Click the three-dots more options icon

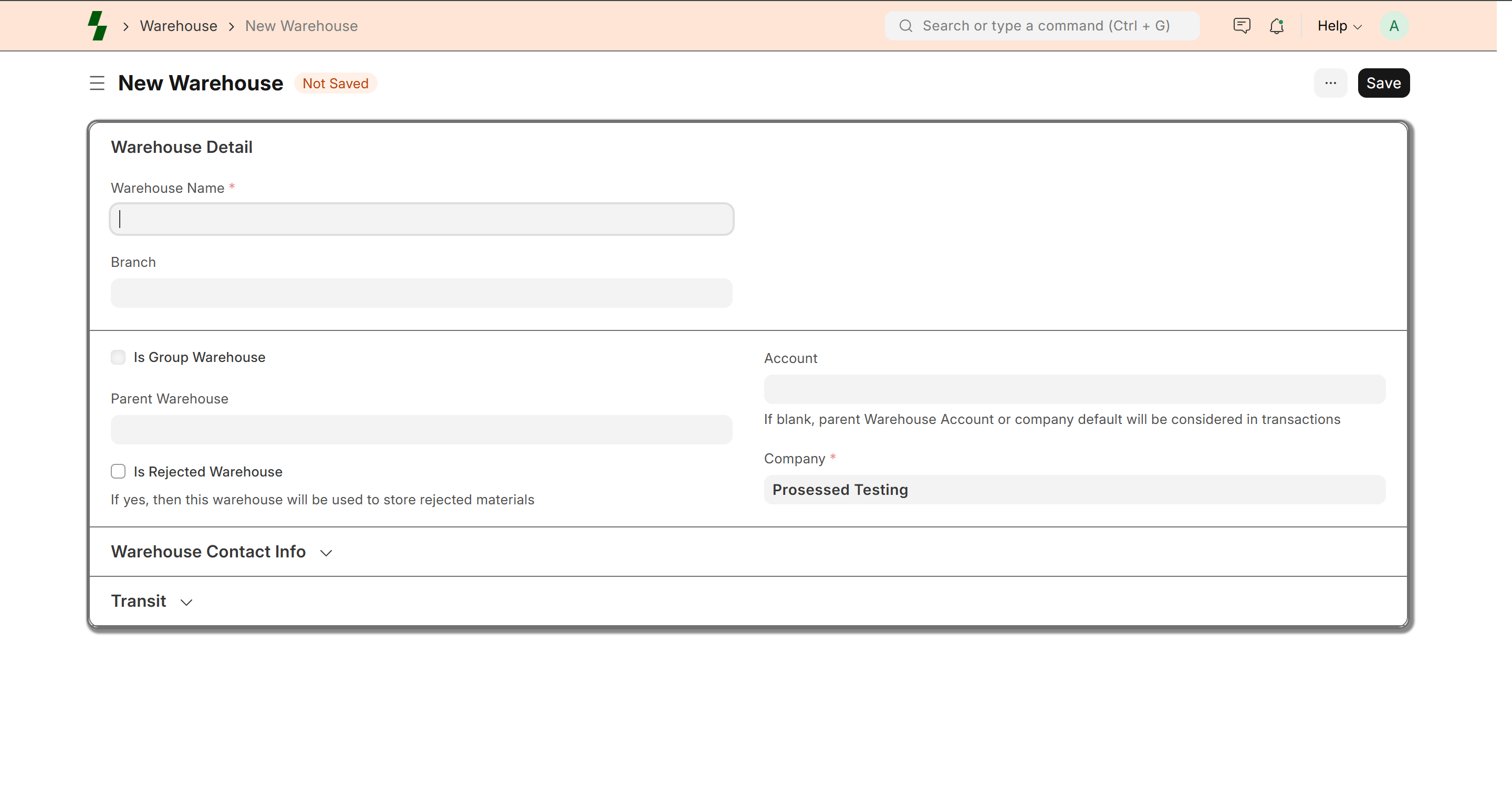tap(1330, 83)
